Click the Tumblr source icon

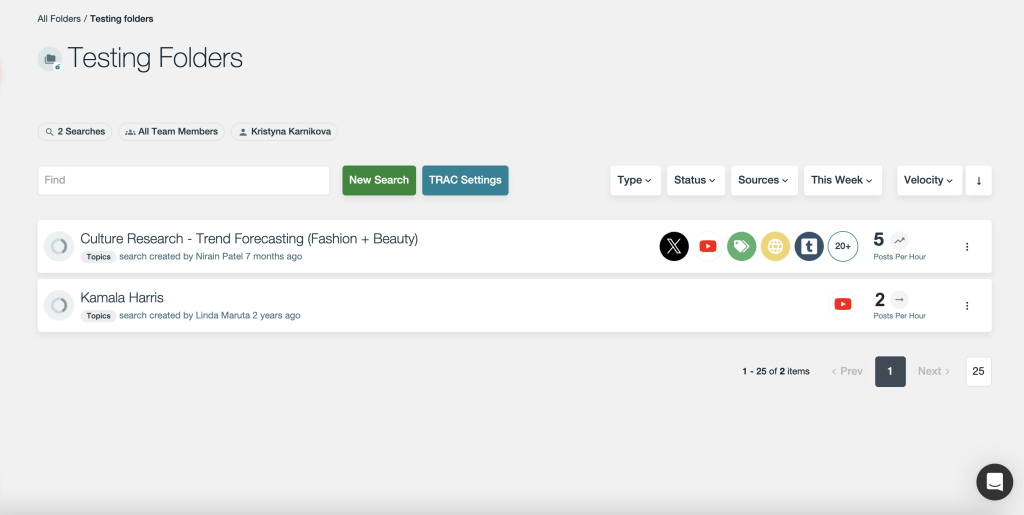(x=809, y=246)
